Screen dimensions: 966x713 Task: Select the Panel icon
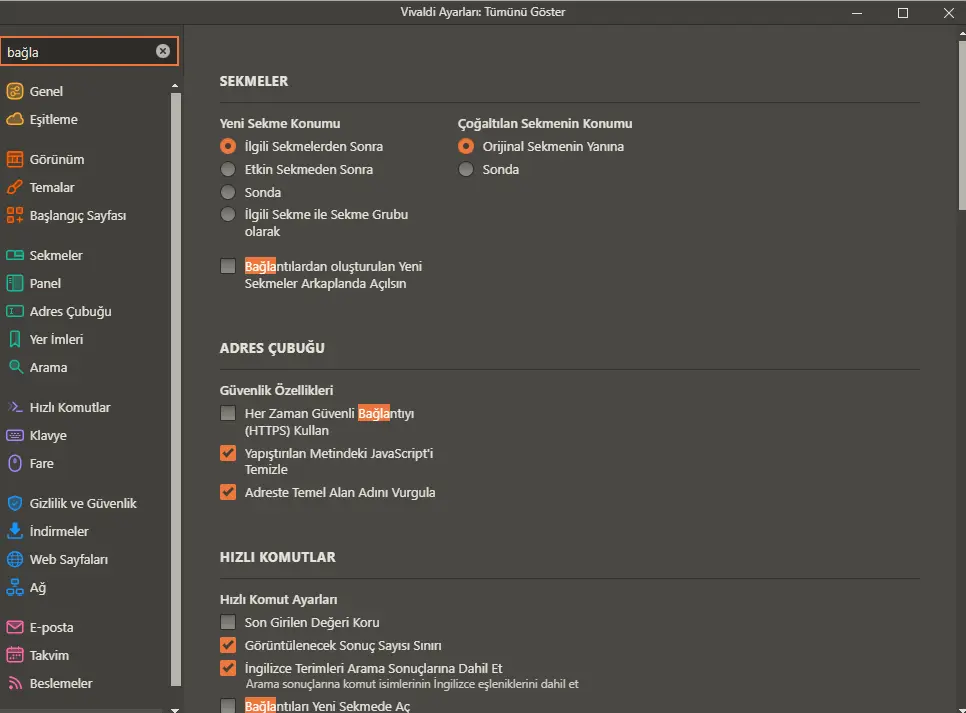pos(15,283)
